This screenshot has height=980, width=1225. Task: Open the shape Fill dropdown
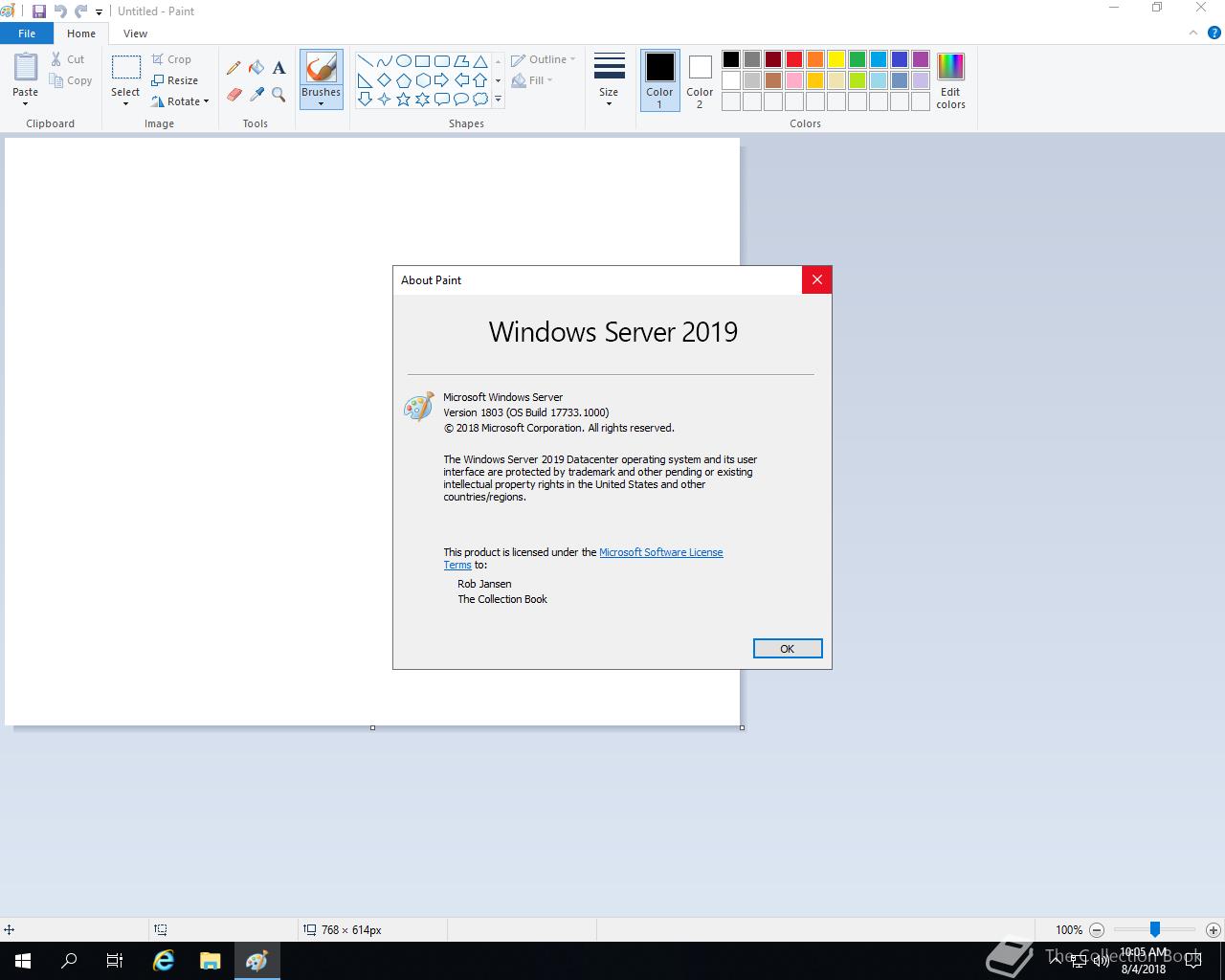pos(532,80)
